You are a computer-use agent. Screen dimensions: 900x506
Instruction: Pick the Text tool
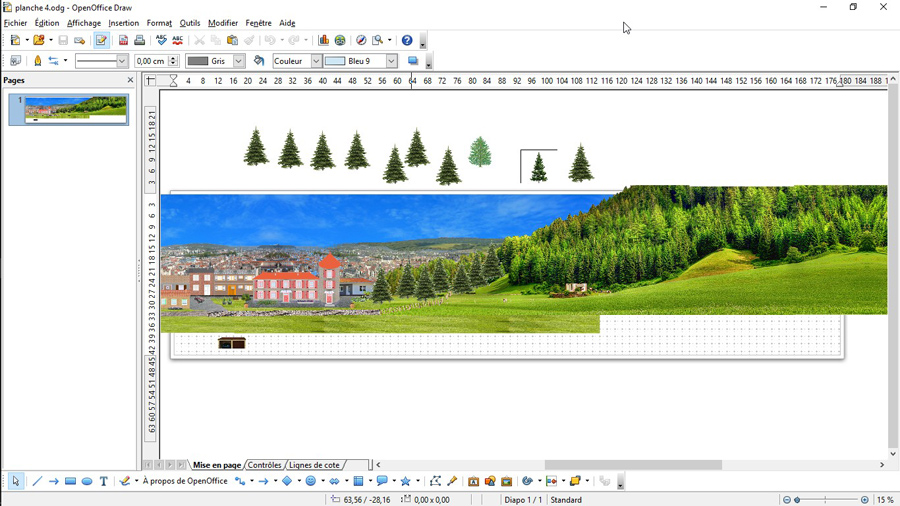tap(104, 481)
